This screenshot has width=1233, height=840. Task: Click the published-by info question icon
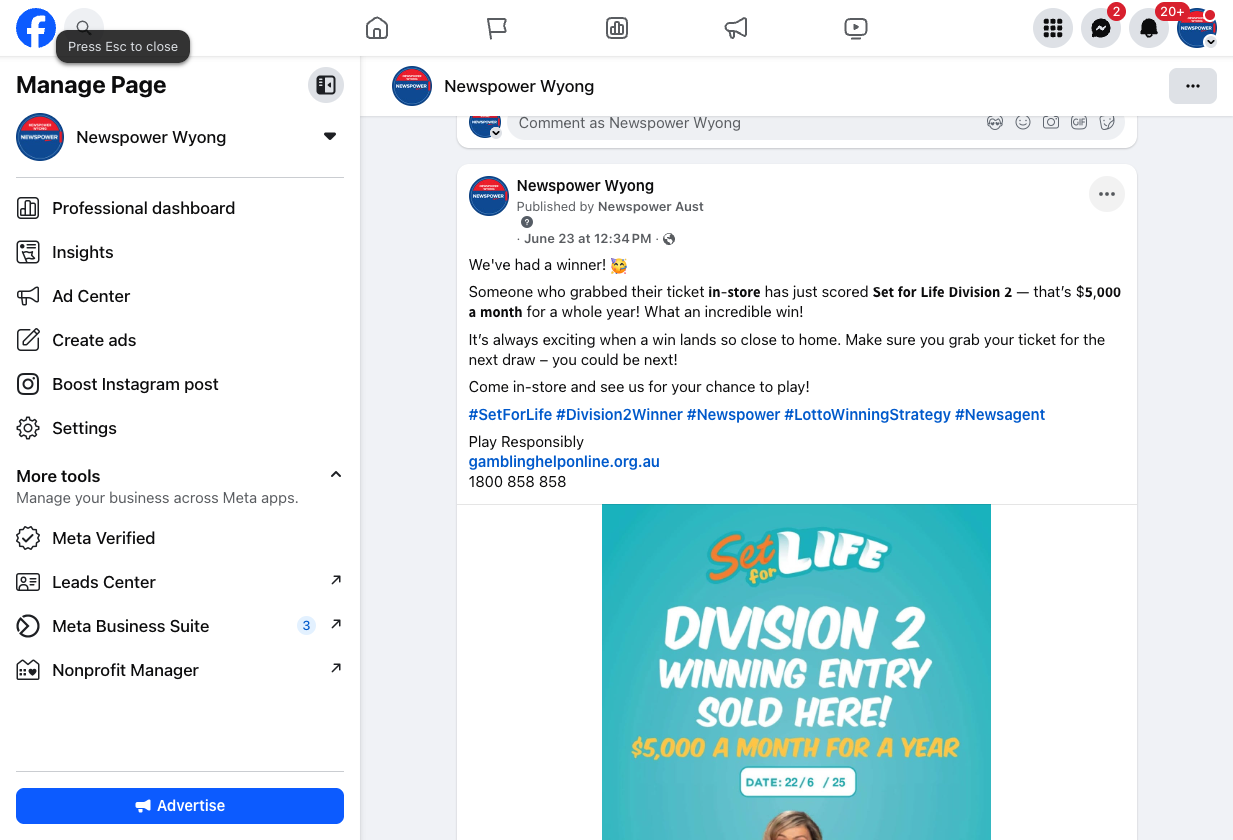527,222
